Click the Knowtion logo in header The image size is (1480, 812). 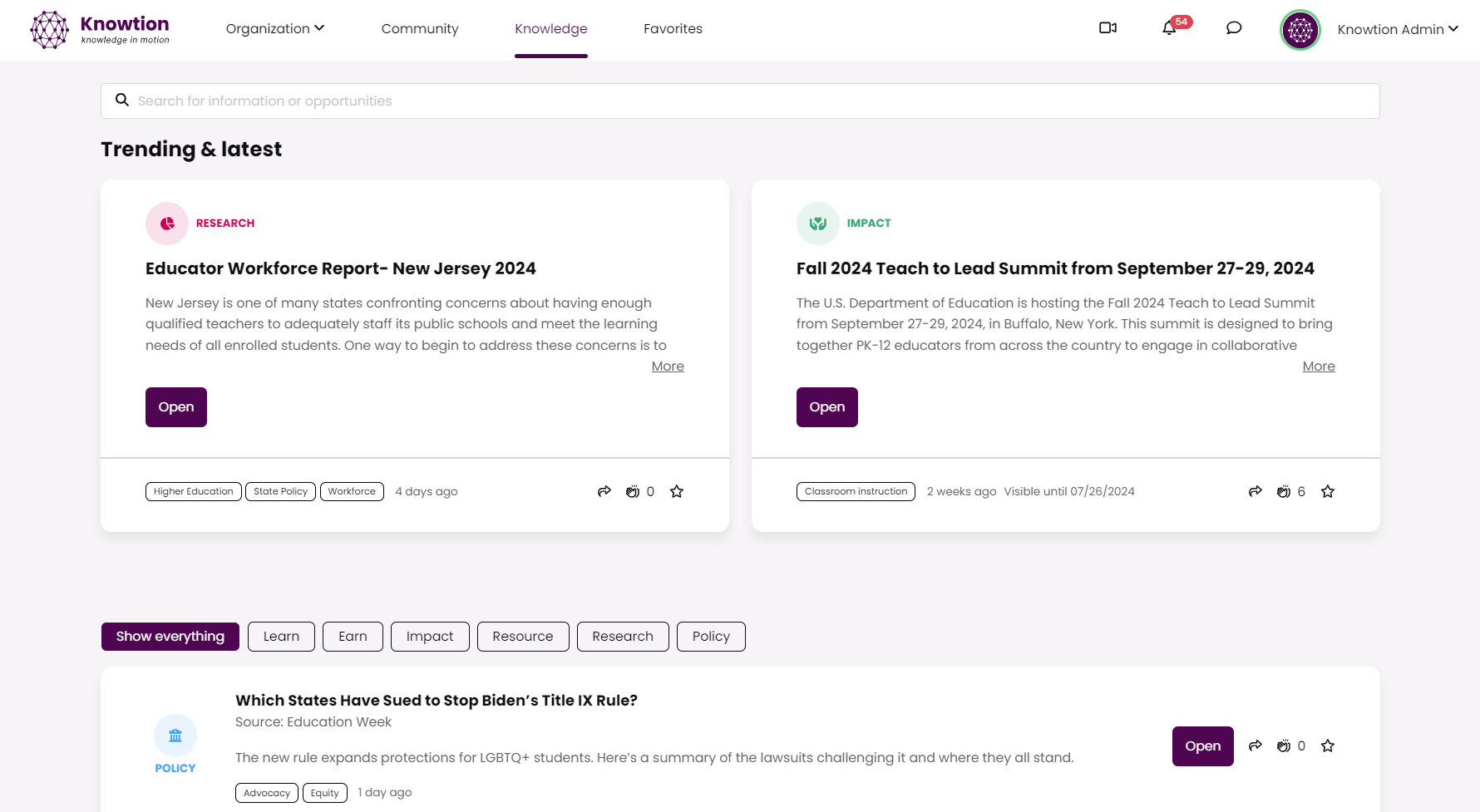click(100, 29)
